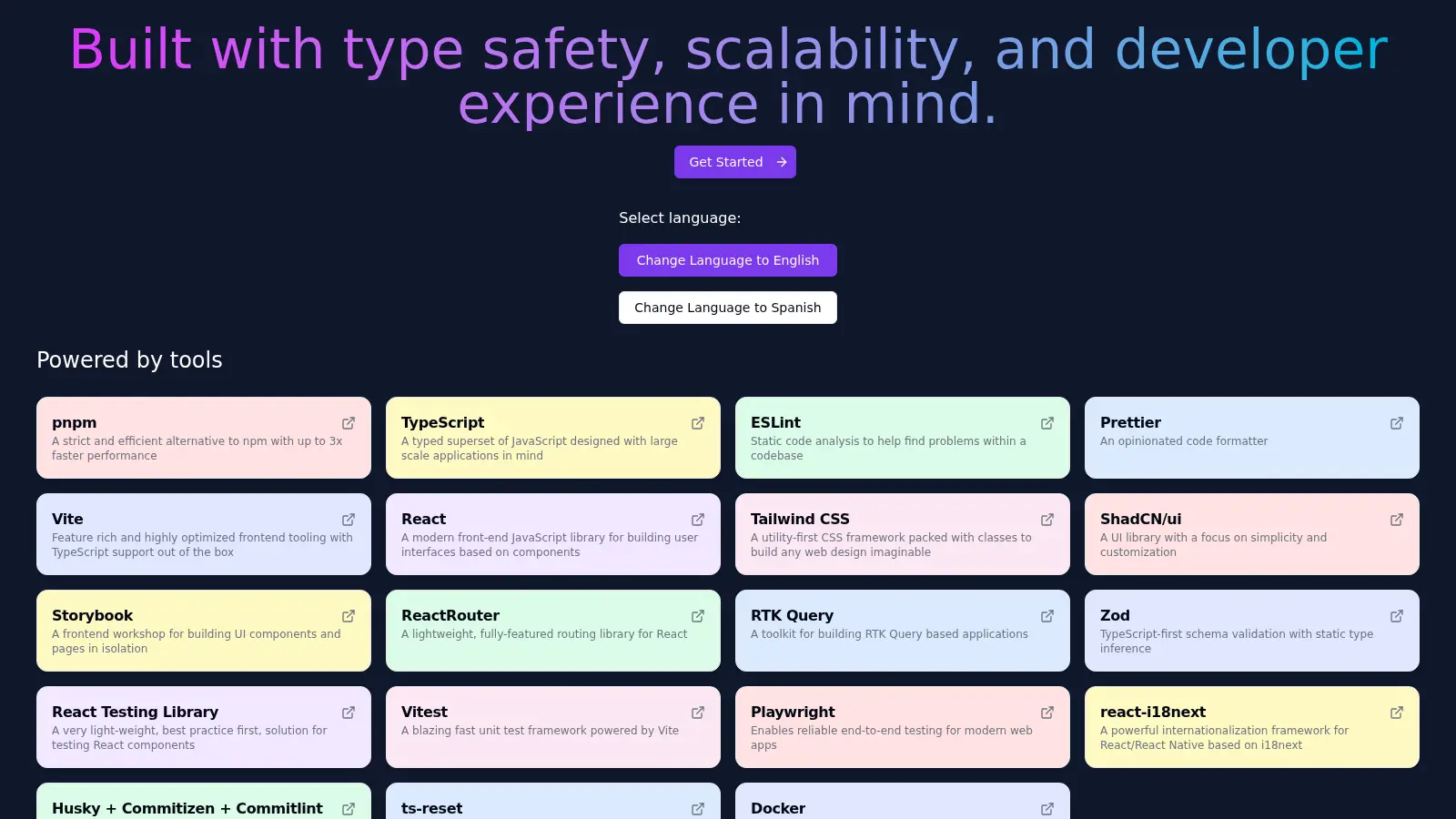Change language to English

coord(728,260)
